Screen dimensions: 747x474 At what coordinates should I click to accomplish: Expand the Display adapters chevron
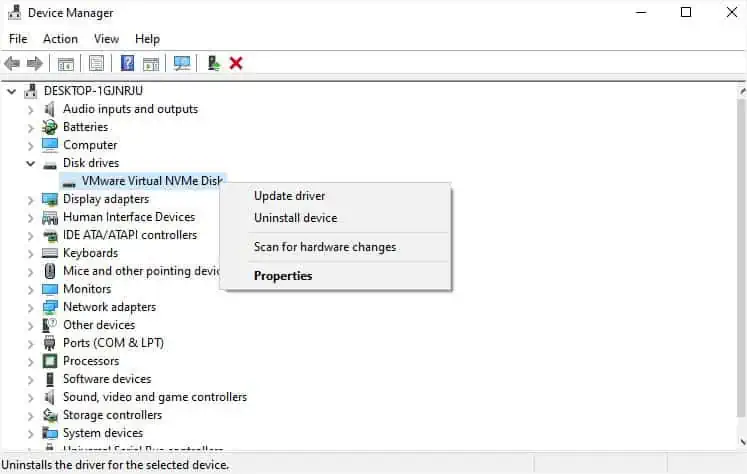coord(30,200)
